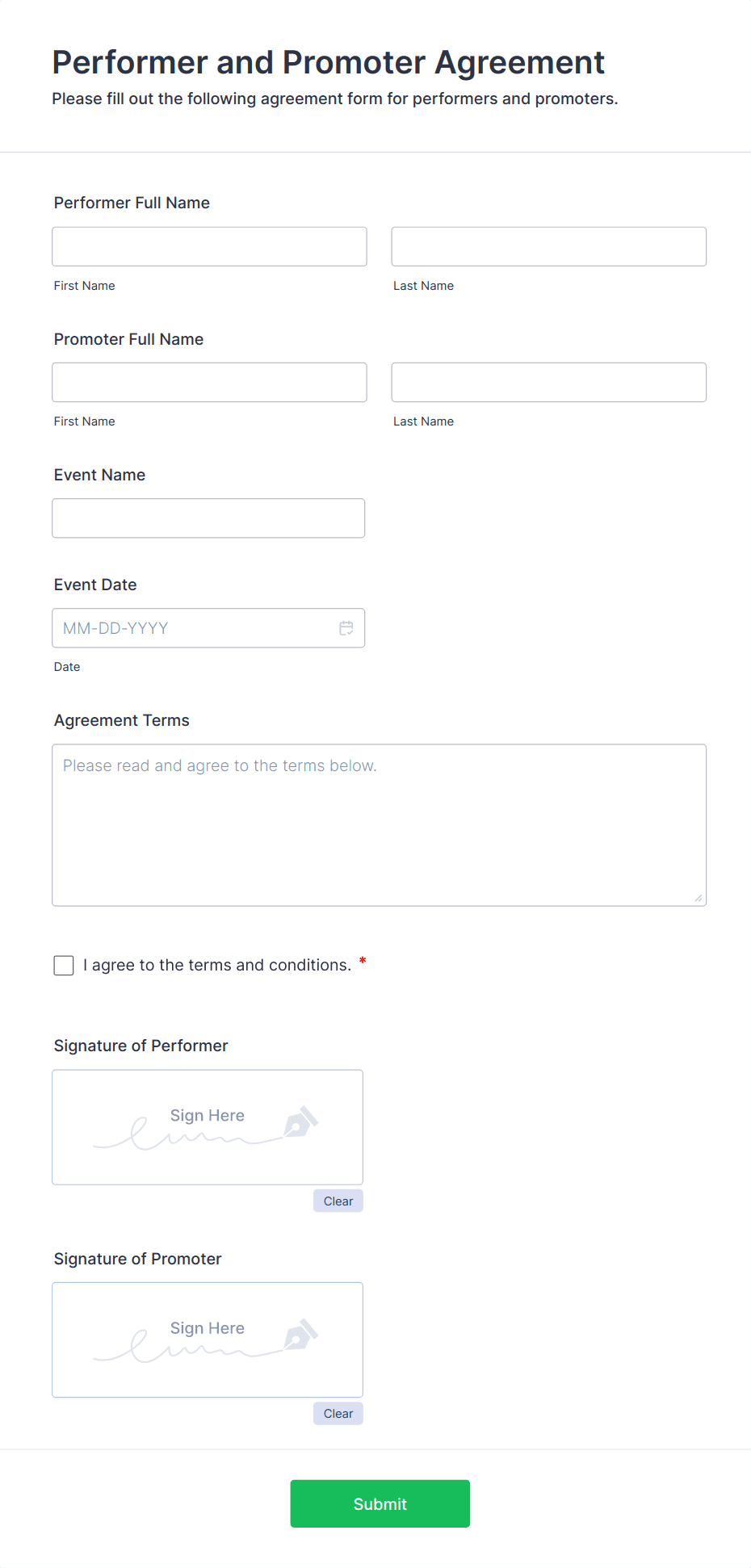Focus the Performer Last Name field
The image size is (751, 1568).
tap(548, 246)
